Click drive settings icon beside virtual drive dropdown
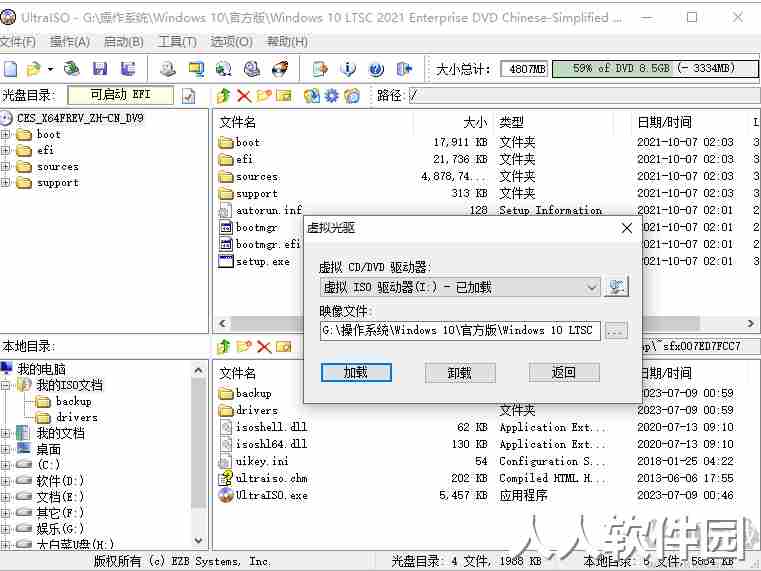This screenshot has width=761, height=571. pos(617,287)
